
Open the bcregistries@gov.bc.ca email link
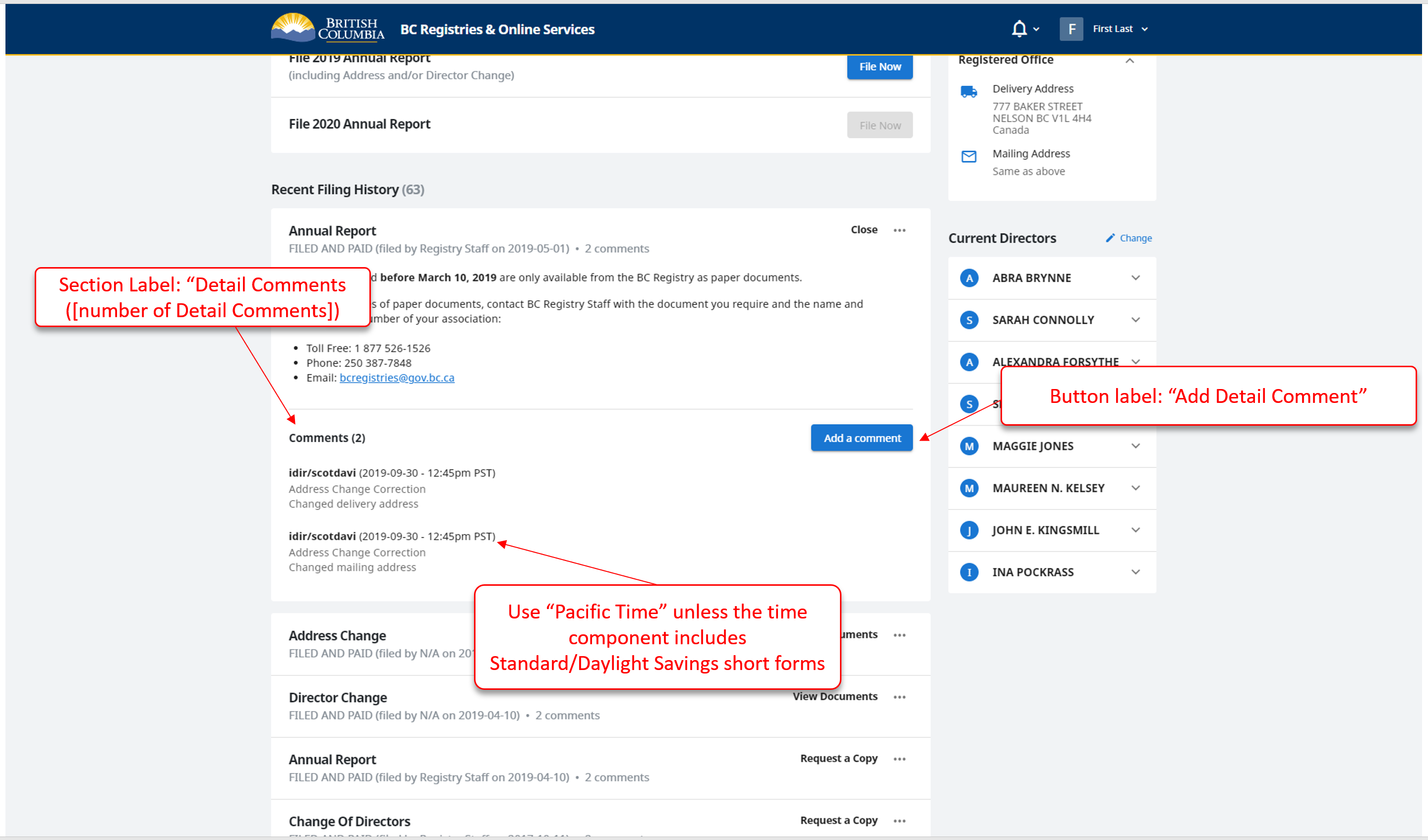397,378
